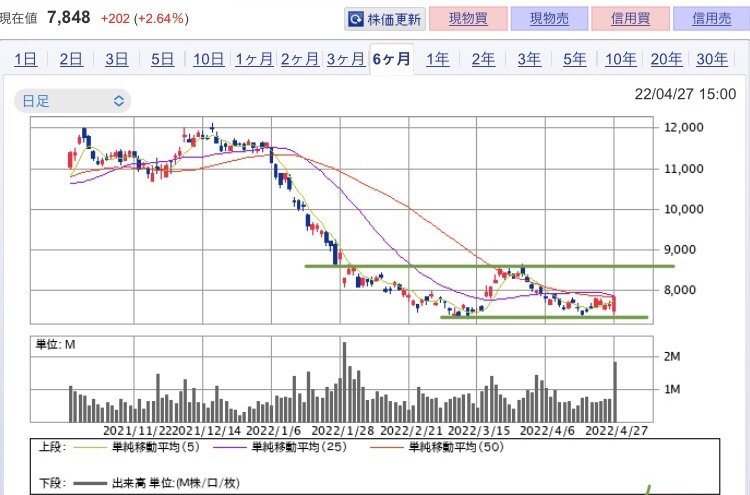
Task: Show the 20年 chart range
Action: pyautogui.click(x=666, y=59)
